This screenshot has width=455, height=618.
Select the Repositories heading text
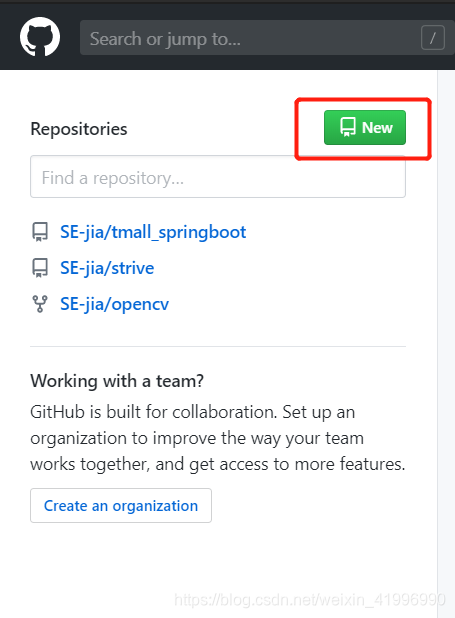coord(79,129)
